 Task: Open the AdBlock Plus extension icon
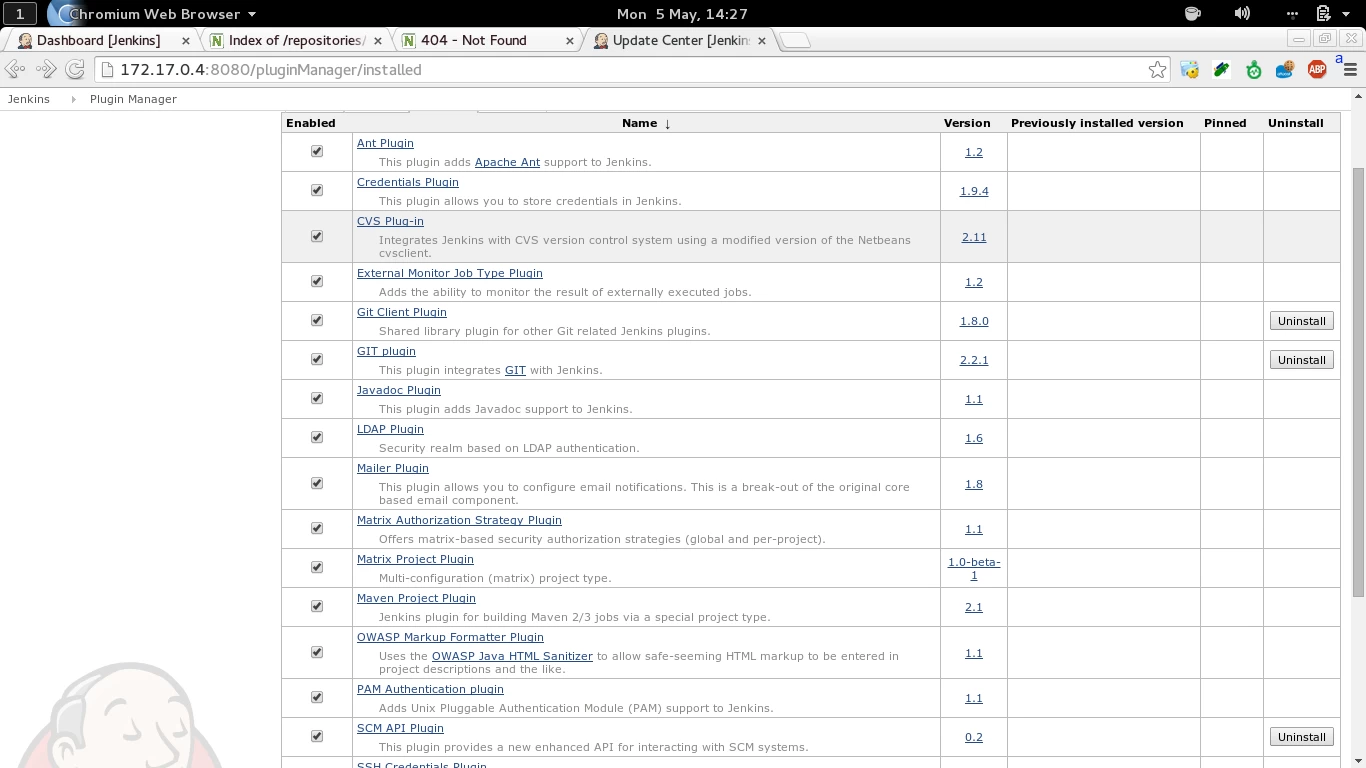[1317, 69]
